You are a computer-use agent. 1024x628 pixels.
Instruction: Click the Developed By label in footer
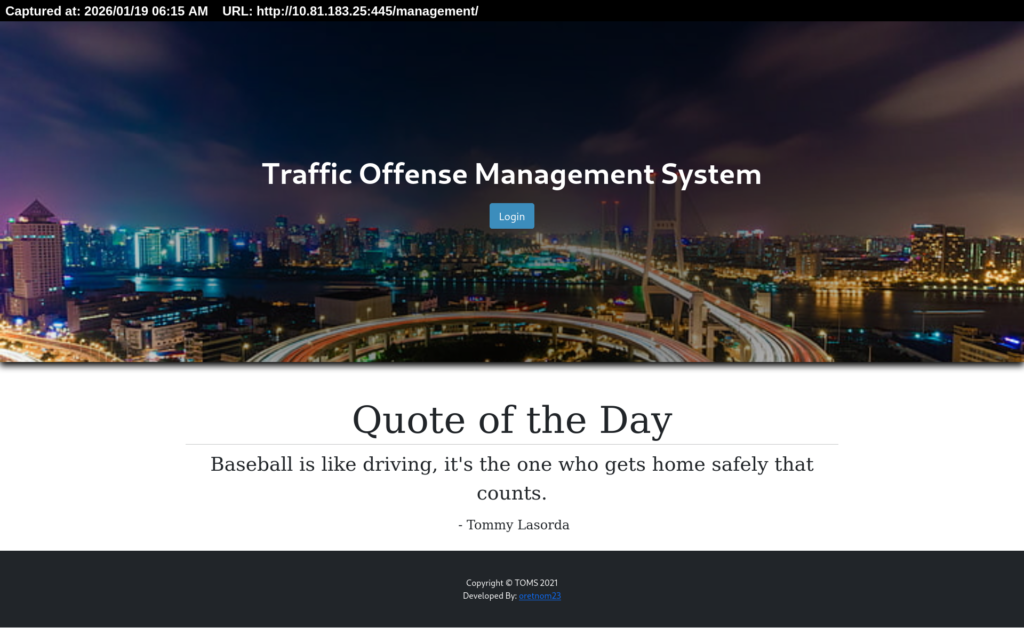[489, 596]
